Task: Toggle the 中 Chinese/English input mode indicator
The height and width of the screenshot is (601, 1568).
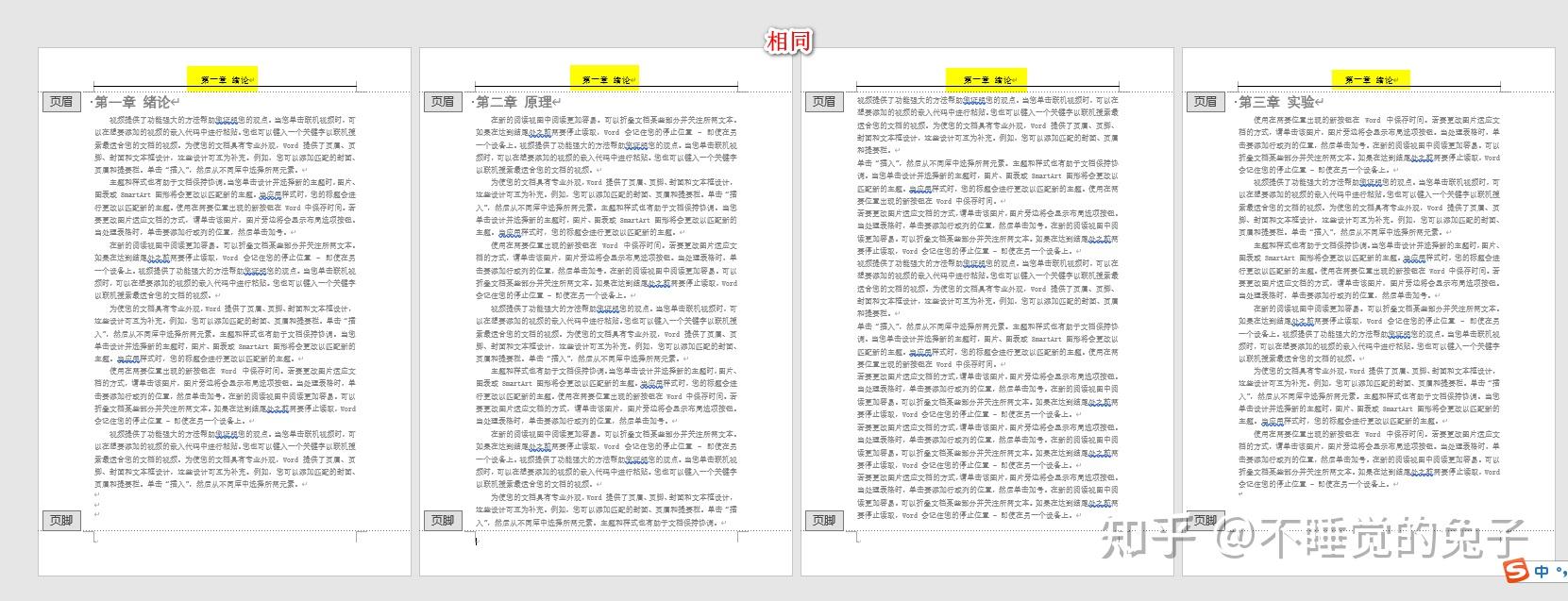Action: coord(1542,572)
